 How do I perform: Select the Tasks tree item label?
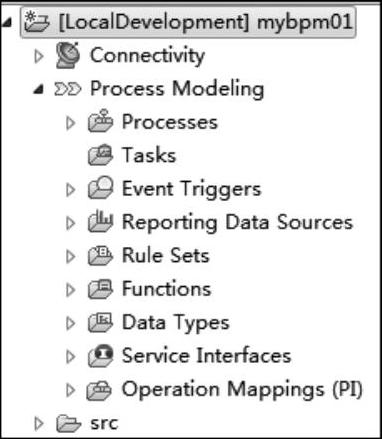pyautogui.click(x=149, y=155)
